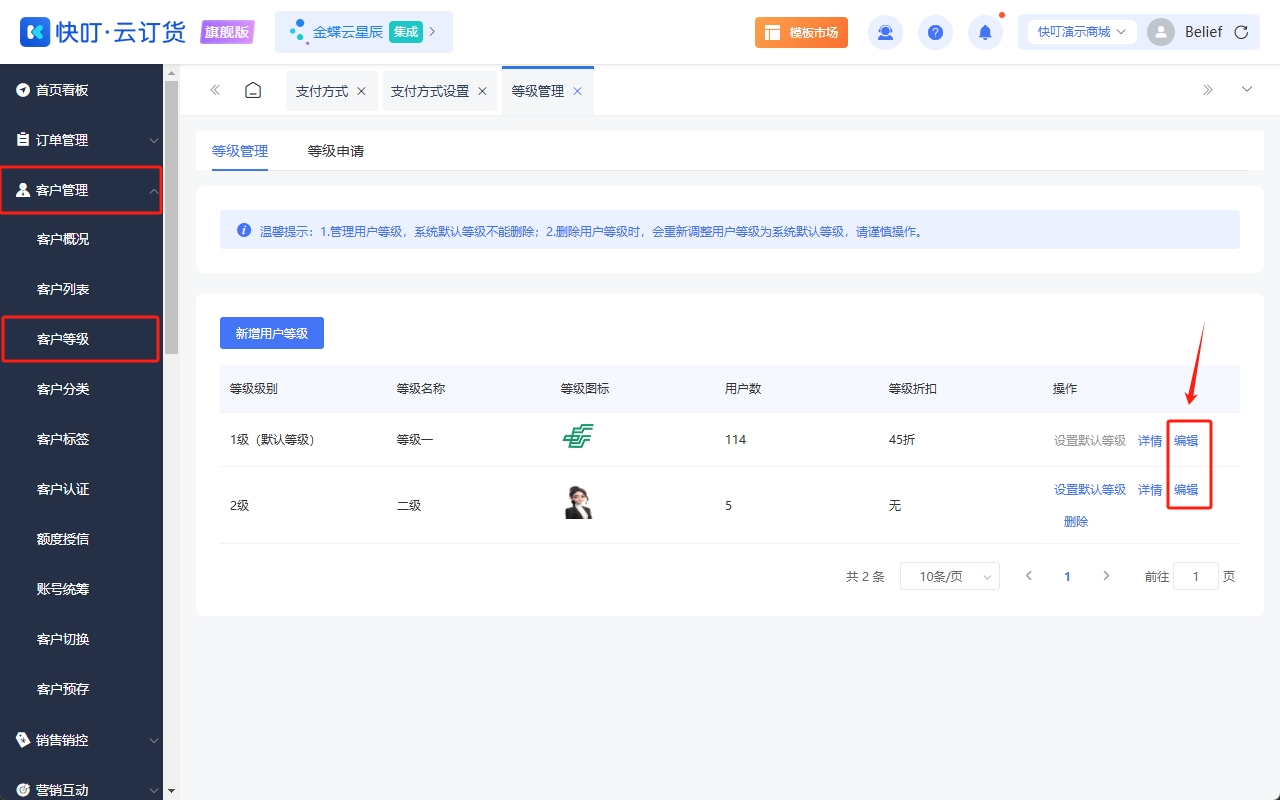Click the tab bar scroll-right double chevron

[1208, 90]
